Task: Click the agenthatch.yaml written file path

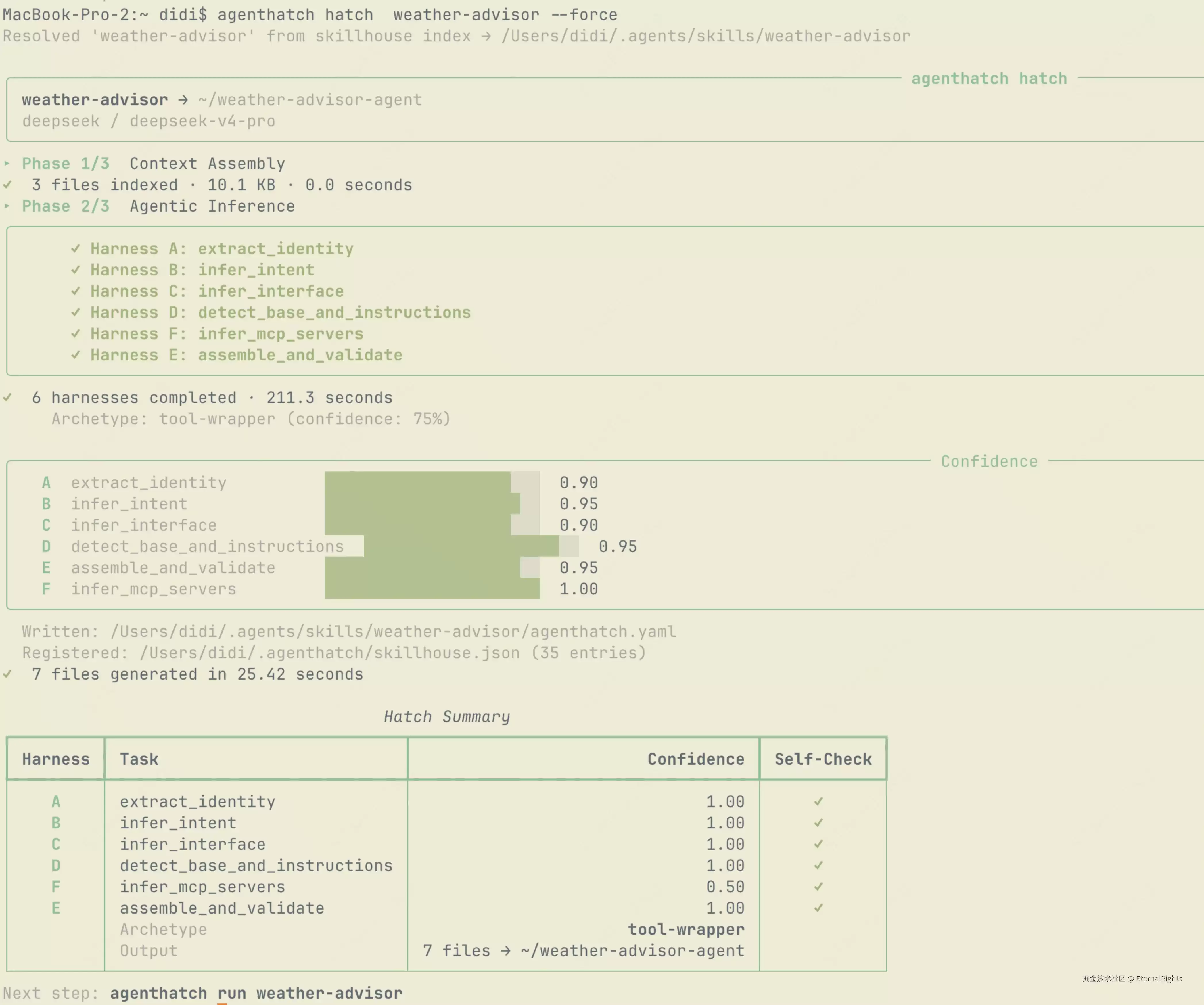Action: point(393,631)
